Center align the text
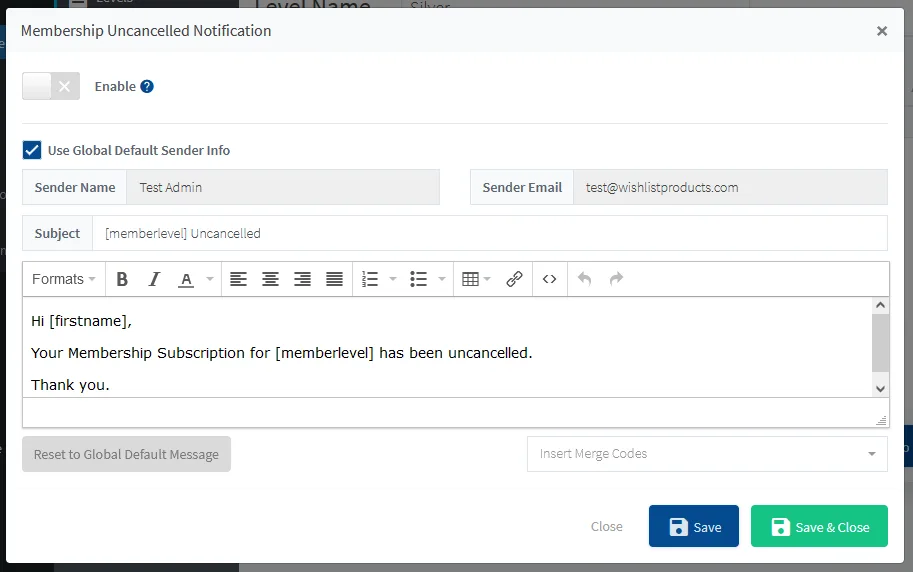The image size is (913, 572). click(x=270, y=279)
